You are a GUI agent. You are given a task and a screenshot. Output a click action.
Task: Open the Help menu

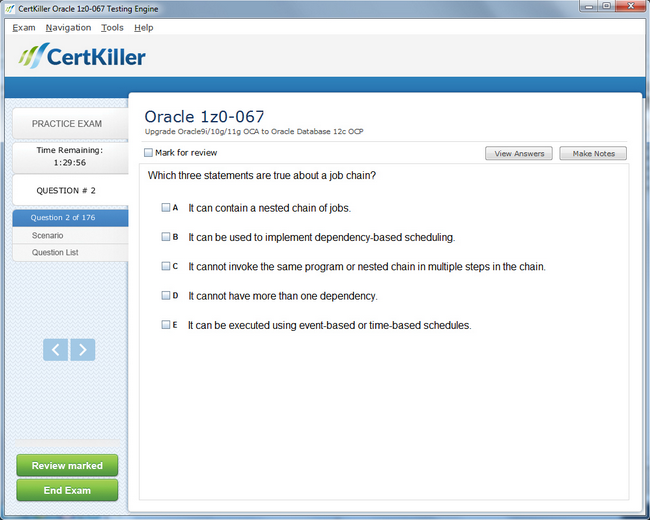pos(143,28)
